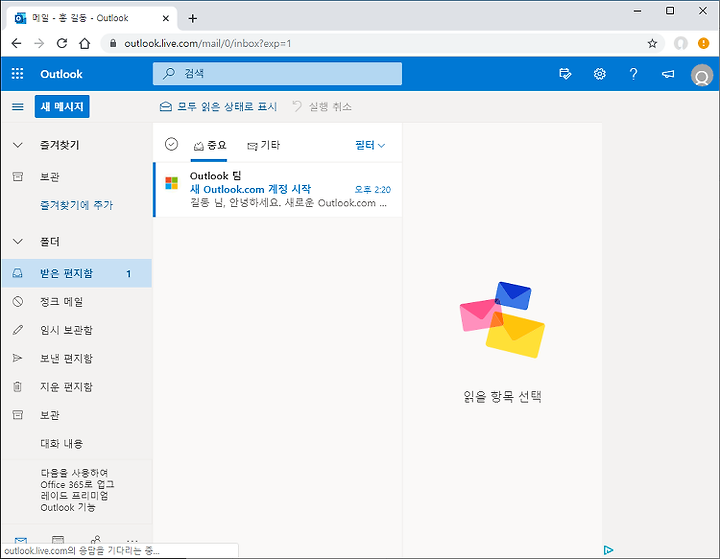Go to browser home page
The image size is (720, 559).
84,44
